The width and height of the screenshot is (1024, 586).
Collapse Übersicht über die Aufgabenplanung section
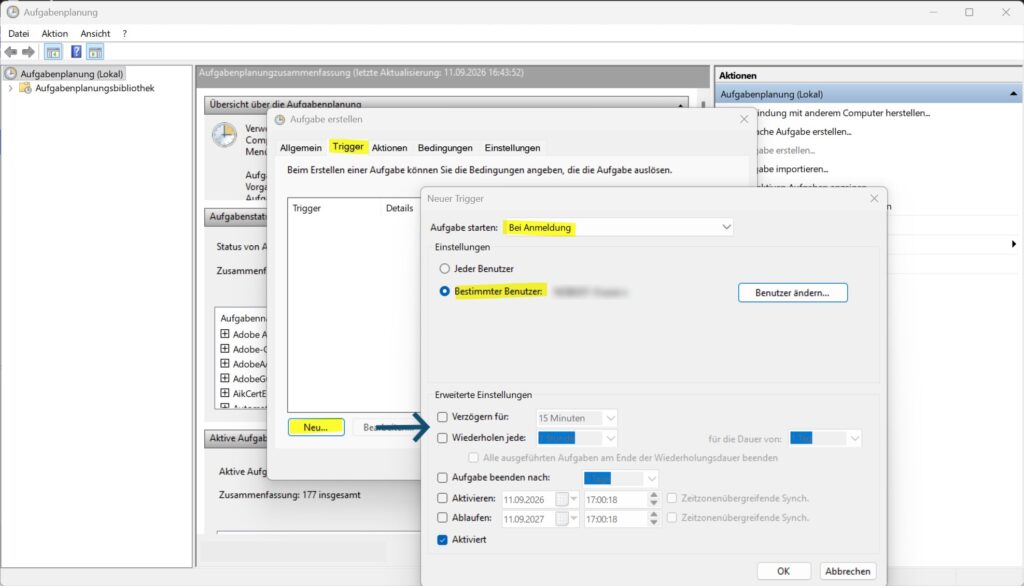pyautogui.click(x=680, y=105)
